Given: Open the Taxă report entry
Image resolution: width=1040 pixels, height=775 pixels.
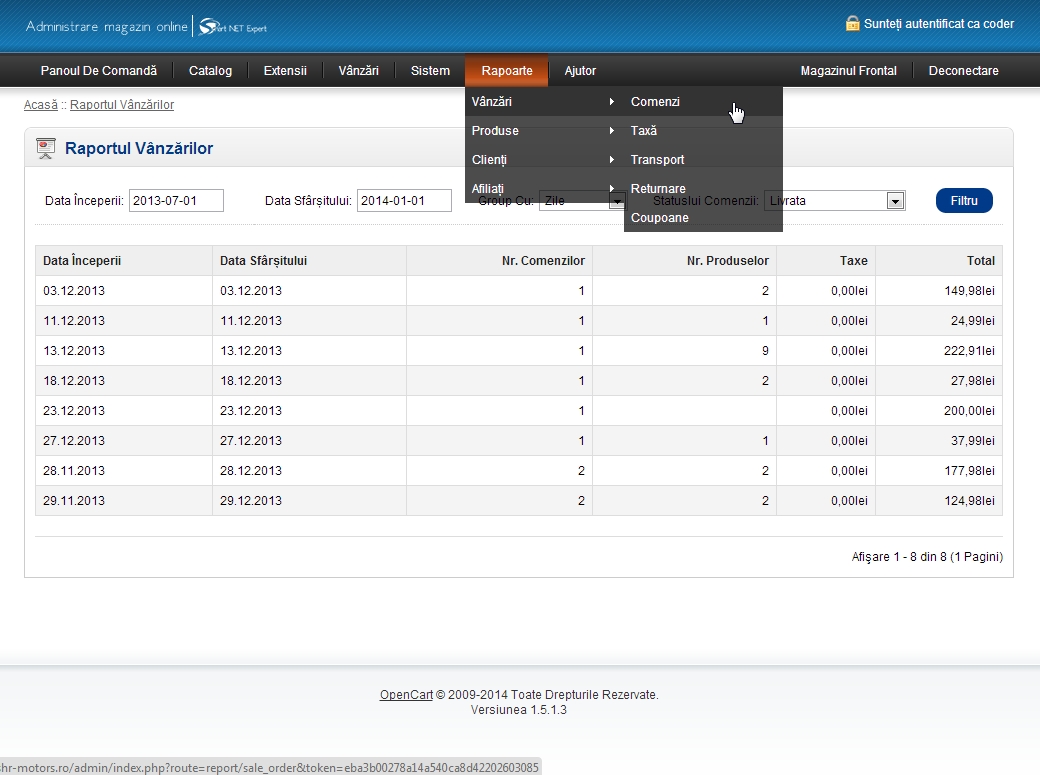Looking at the screenshot, I should pos(643,131).
